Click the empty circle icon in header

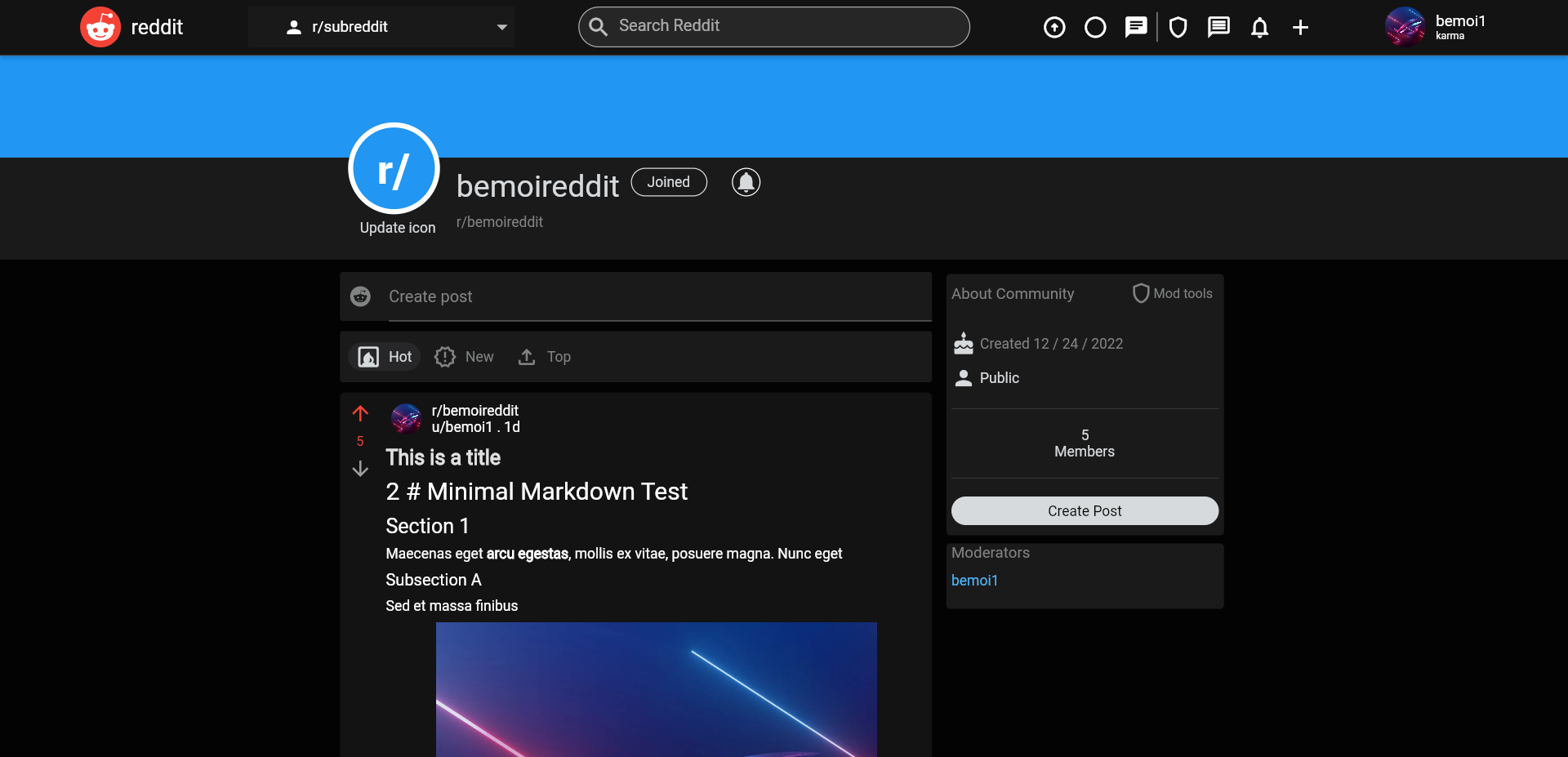(1095, 28)
